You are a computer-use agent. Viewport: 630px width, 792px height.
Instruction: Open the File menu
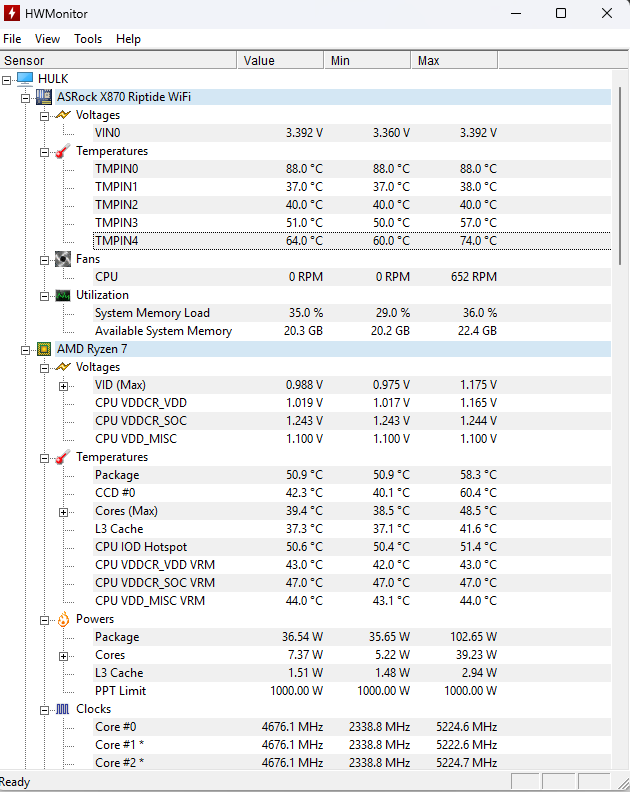(12, 39)
